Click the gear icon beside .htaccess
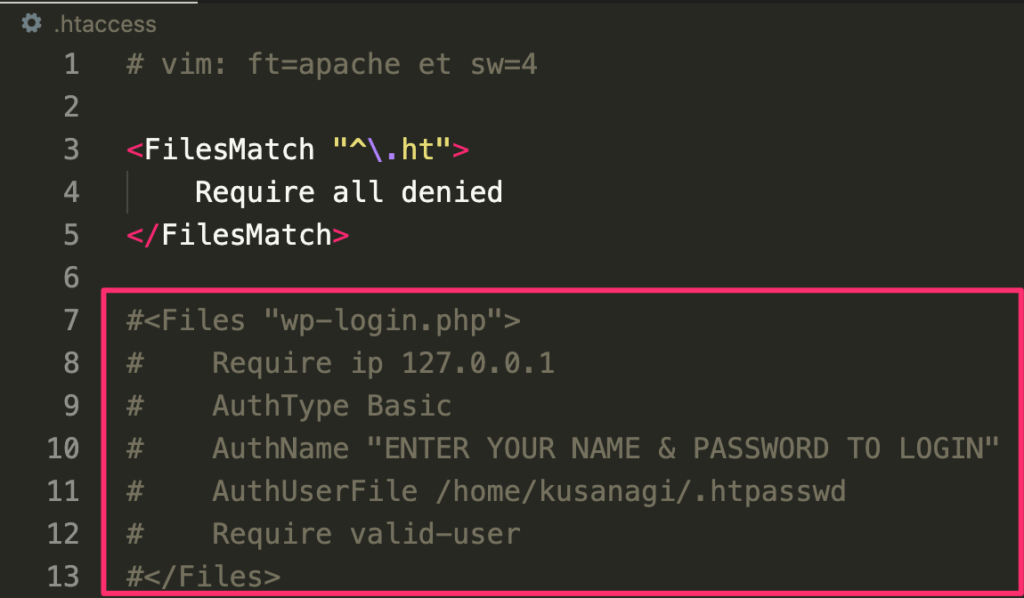The height and width of the screenshot is (598, 1024). pyautogui.click(x=31, y=24)
